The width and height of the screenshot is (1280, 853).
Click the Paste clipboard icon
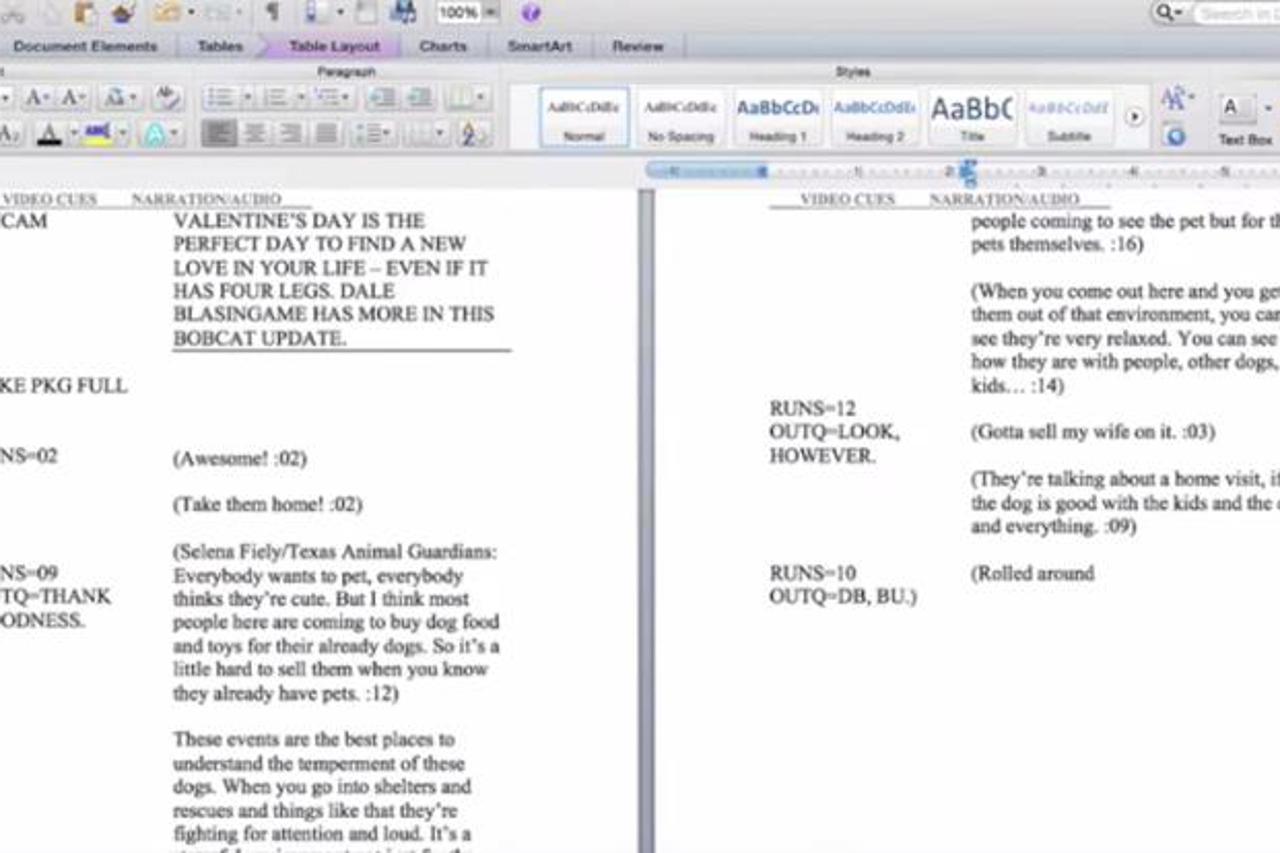[85, 13]
